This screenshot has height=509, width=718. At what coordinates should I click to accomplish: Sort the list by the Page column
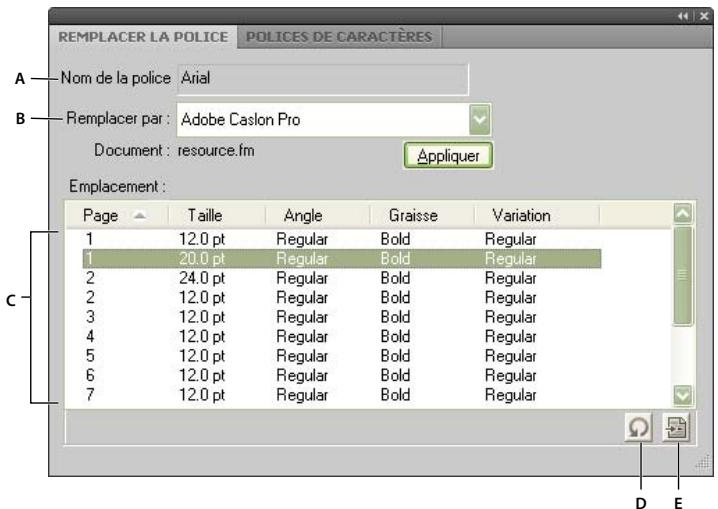pos(117,216)
